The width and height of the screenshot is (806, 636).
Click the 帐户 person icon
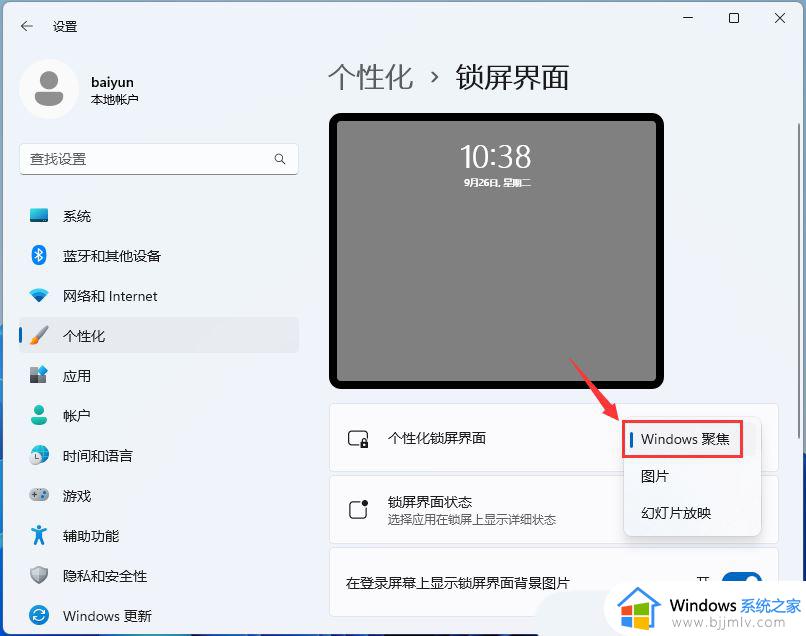click(39, 415)
